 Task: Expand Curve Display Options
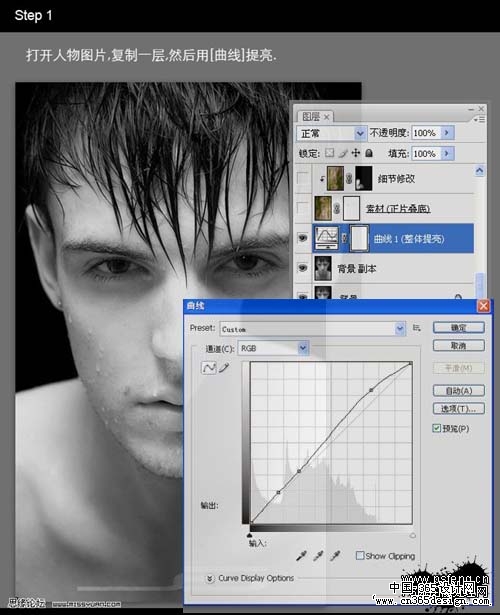(x=210, y=578)
